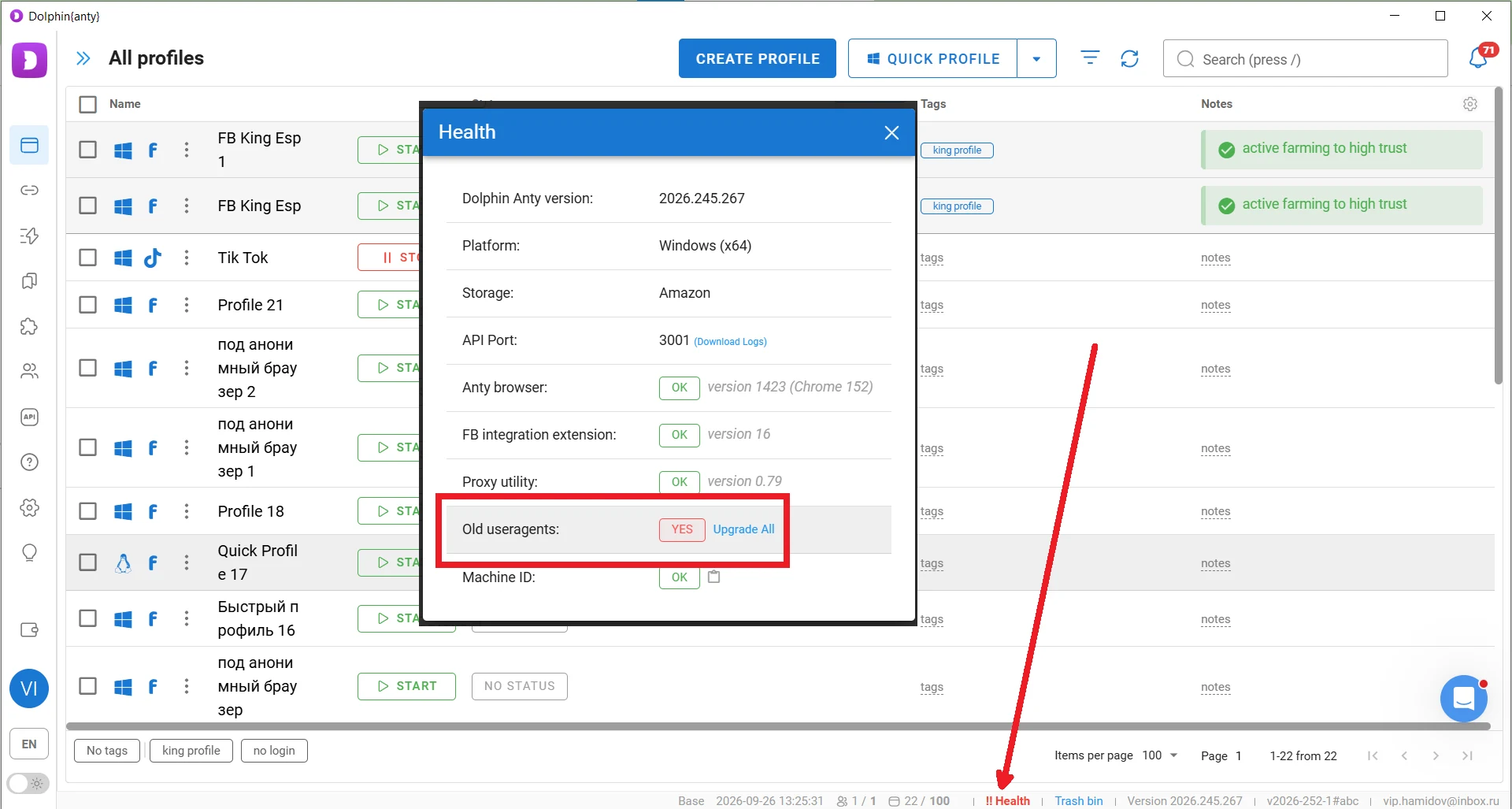Open three-dot menu for Quick Profile 17
Viewport: 1512px width, 809px height.
pyautogui.click(x=187, y=562)
